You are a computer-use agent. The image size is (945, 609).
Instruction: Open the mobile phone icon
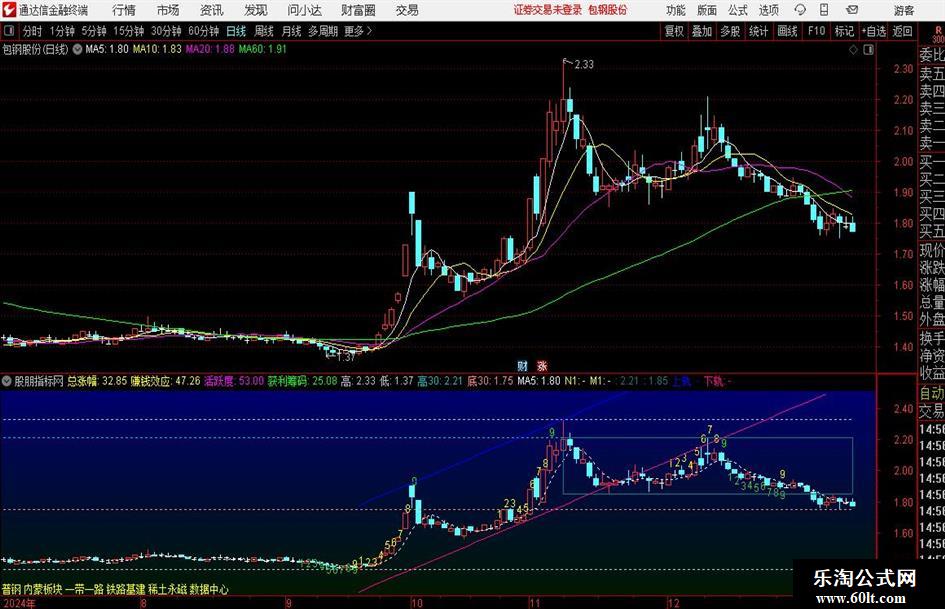[x=824, y=10]
